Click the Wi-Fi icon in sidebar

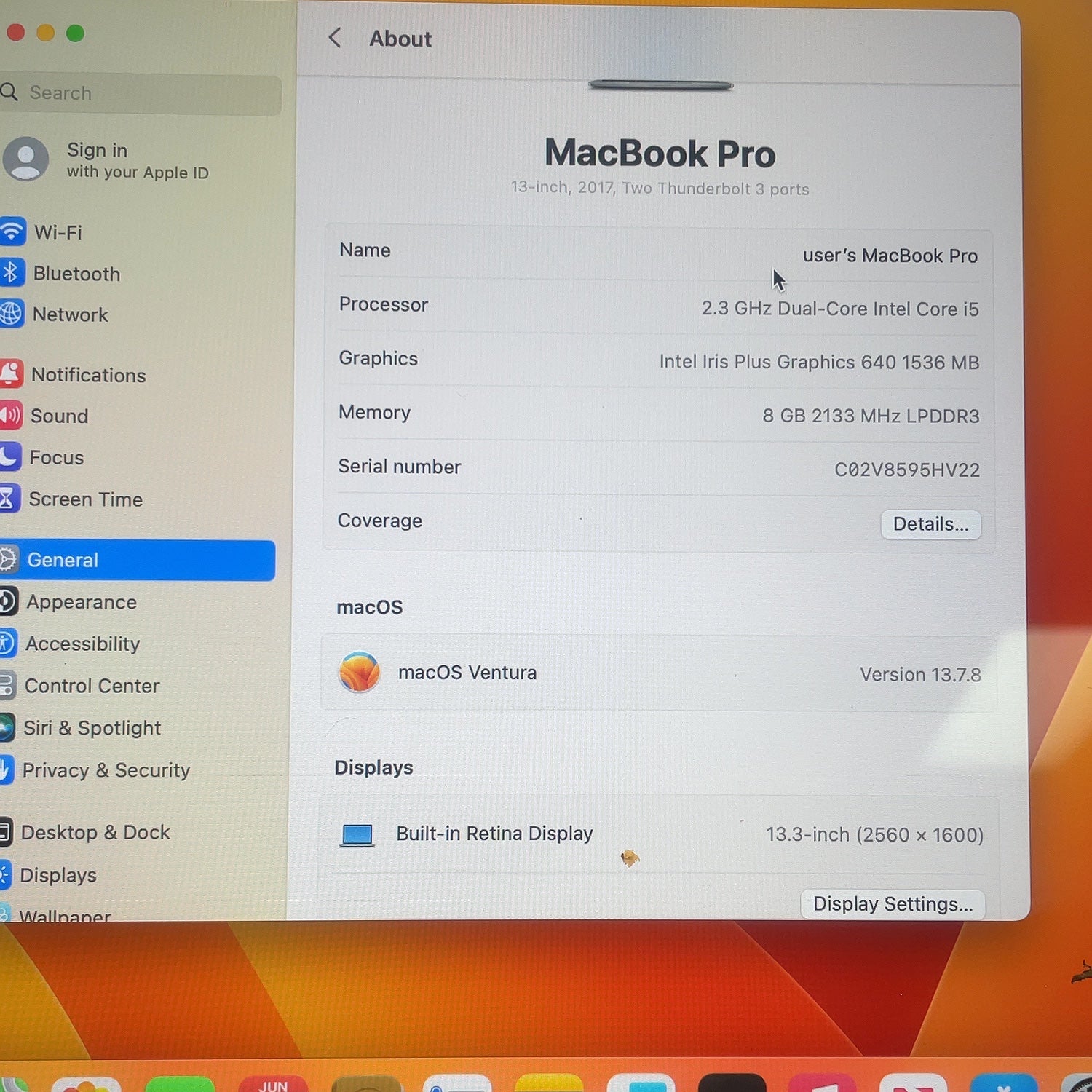(12, 232)
